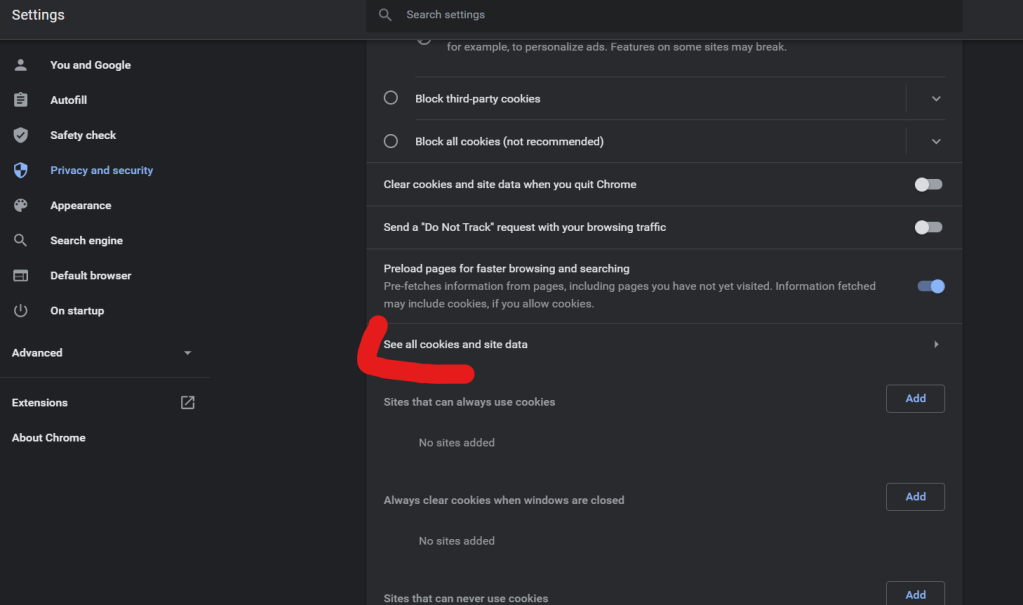This screenshot has width=1023, height=605.
Task: Click the Safety check shield icon
Action: [x=20, y=135]
